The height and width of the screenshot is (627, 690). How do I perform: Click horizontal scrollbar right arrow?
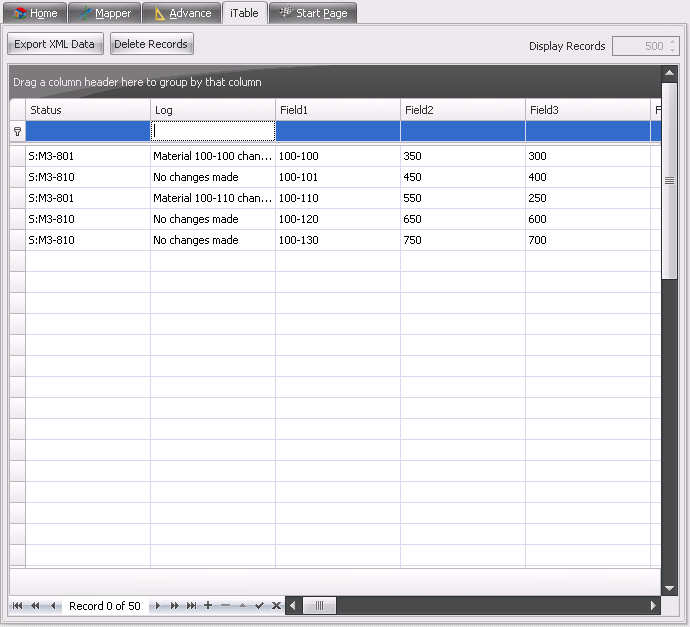tap(653, 606)
